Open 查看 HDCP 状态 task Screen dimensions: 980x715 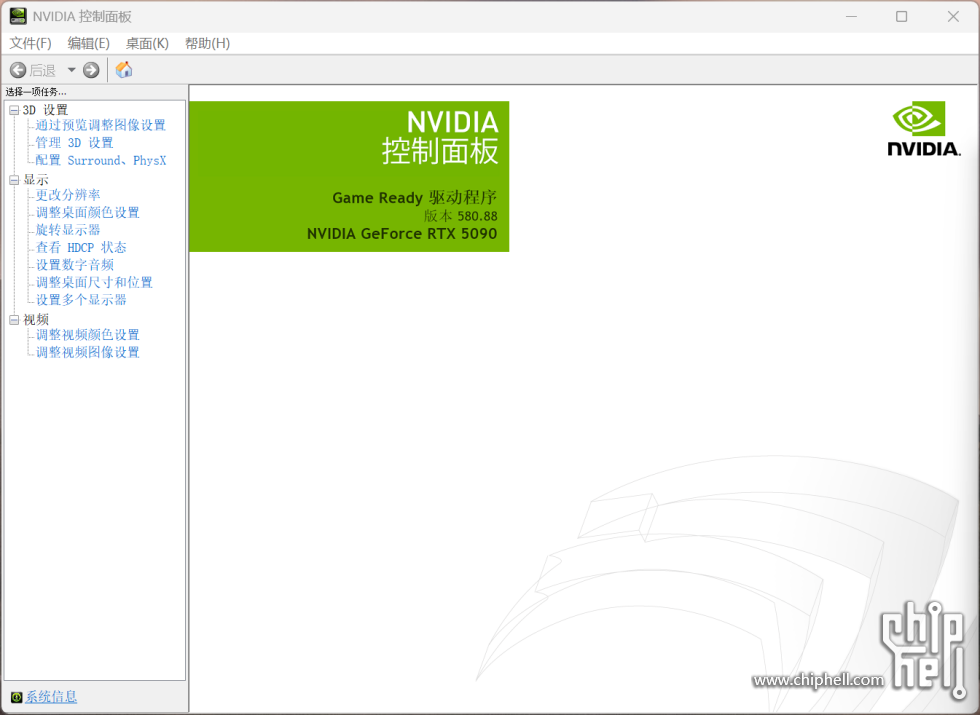[x=81, y=248]
